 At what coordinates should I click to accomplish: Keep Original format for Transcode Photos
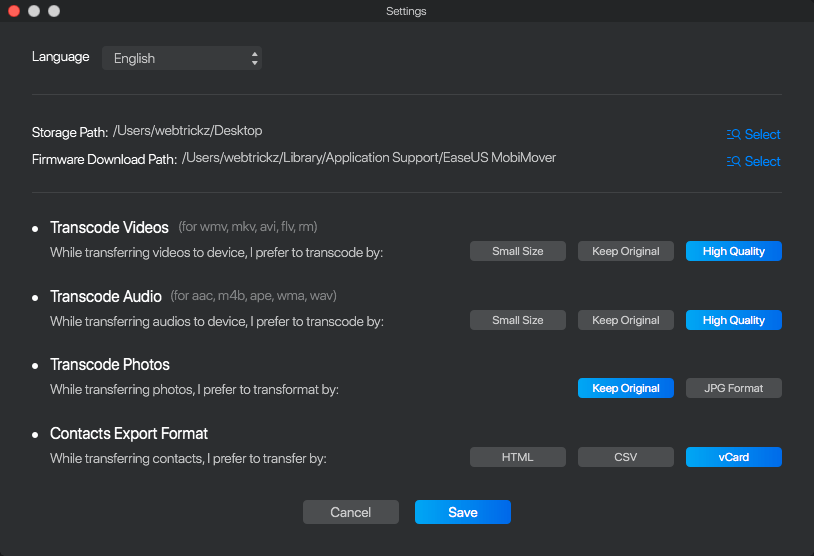click(626, 388)
